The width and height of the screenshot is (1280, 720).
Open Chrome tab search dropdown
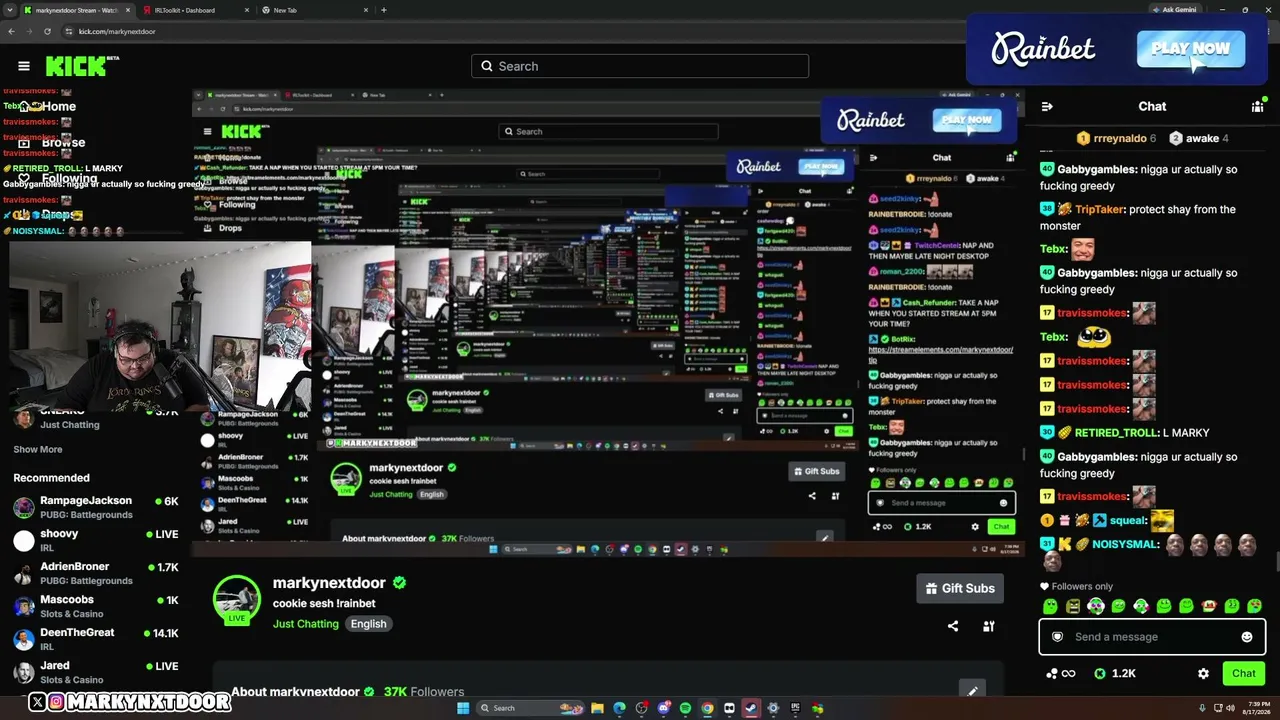[x=12, y=10]
